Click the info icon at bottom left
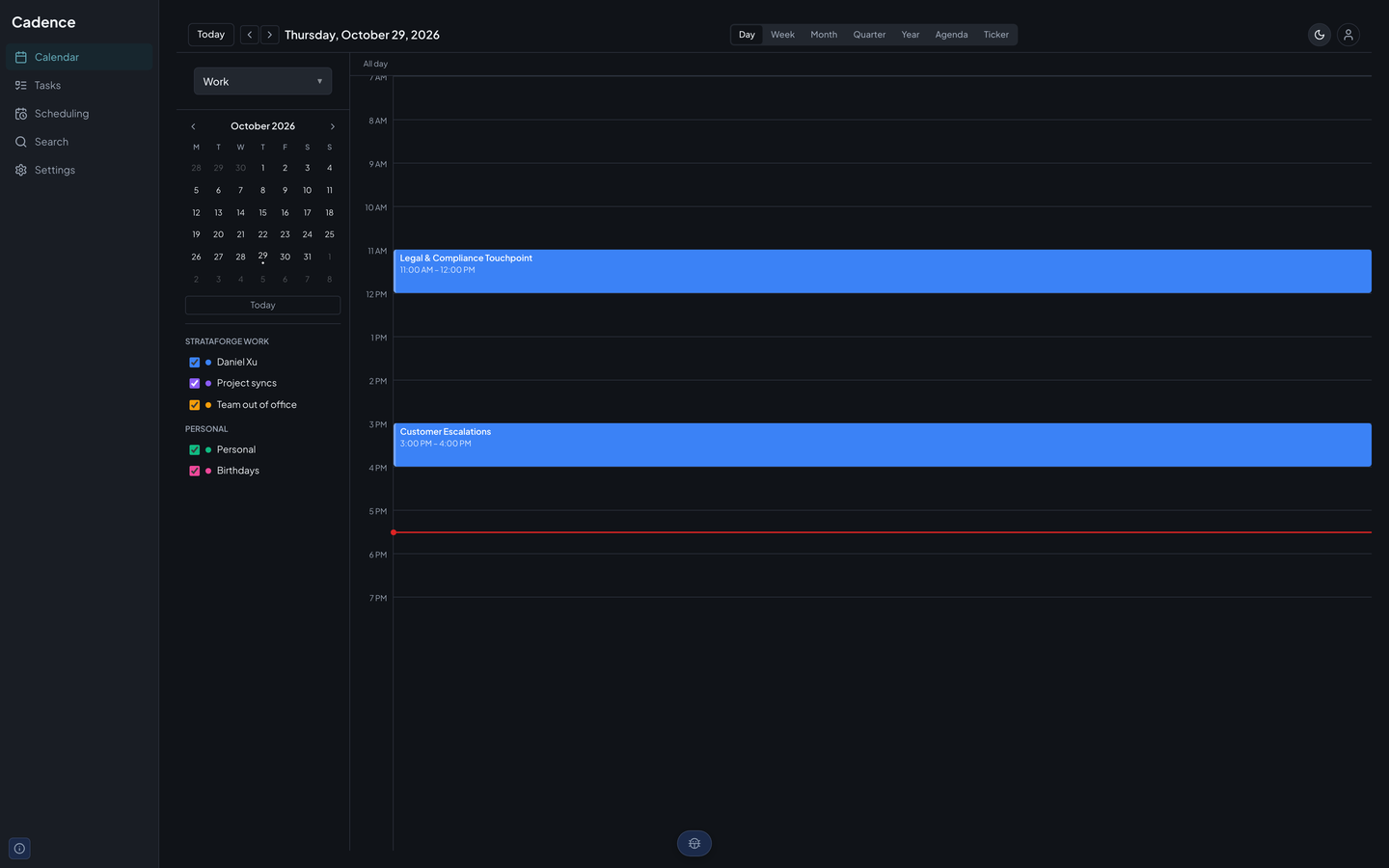Image resolution: width=1389 pixels, height=868 pixels. (x=19, y=849)
